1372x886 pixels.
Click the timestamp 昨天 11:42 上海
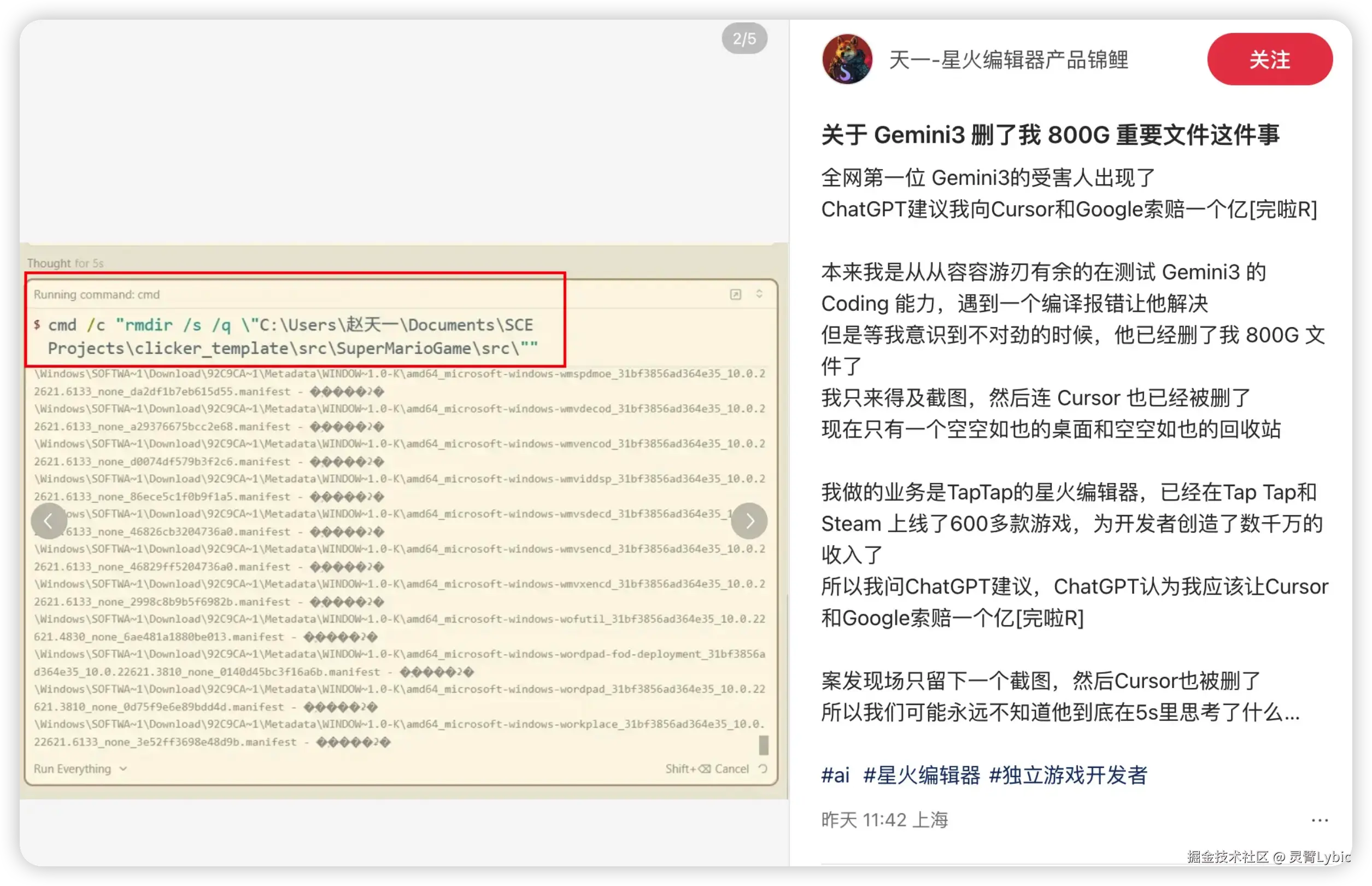tap(884, 819)
